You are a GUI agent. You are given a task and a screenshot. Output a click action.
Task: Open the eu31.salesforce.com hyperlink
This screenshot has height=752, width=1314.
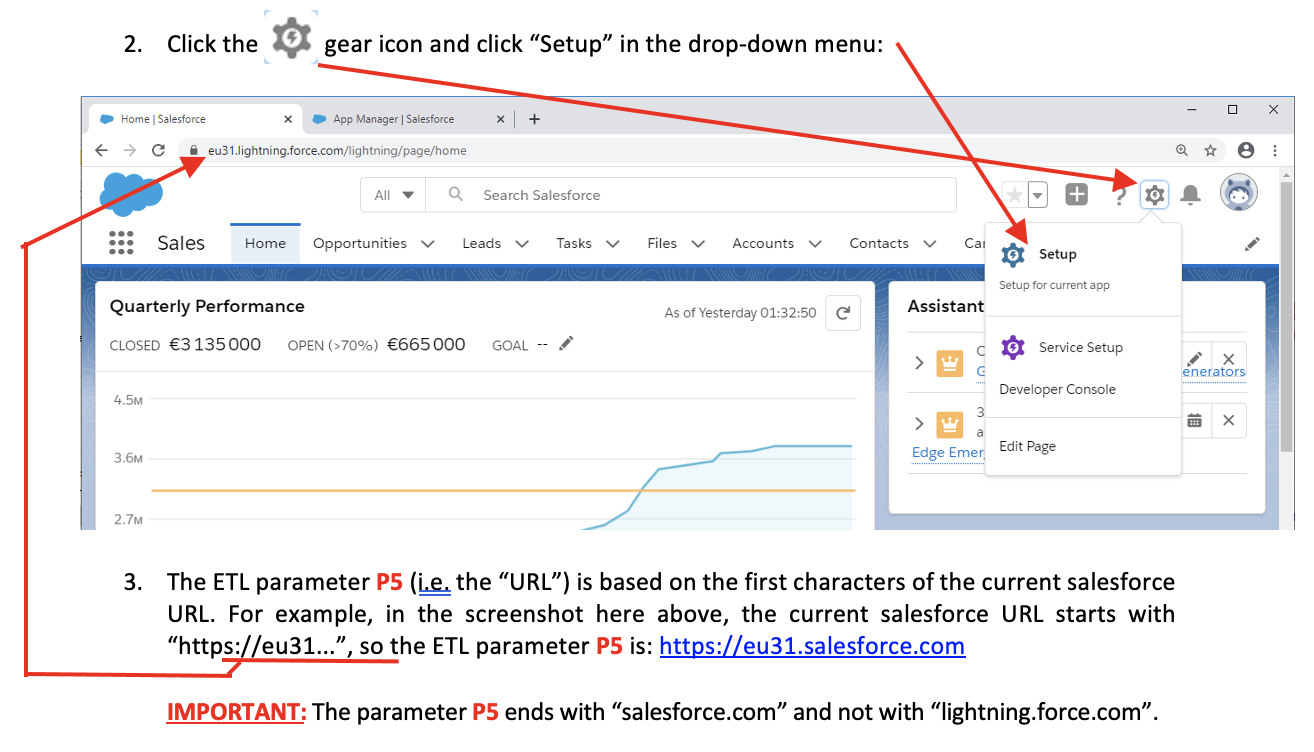(812, 646)
